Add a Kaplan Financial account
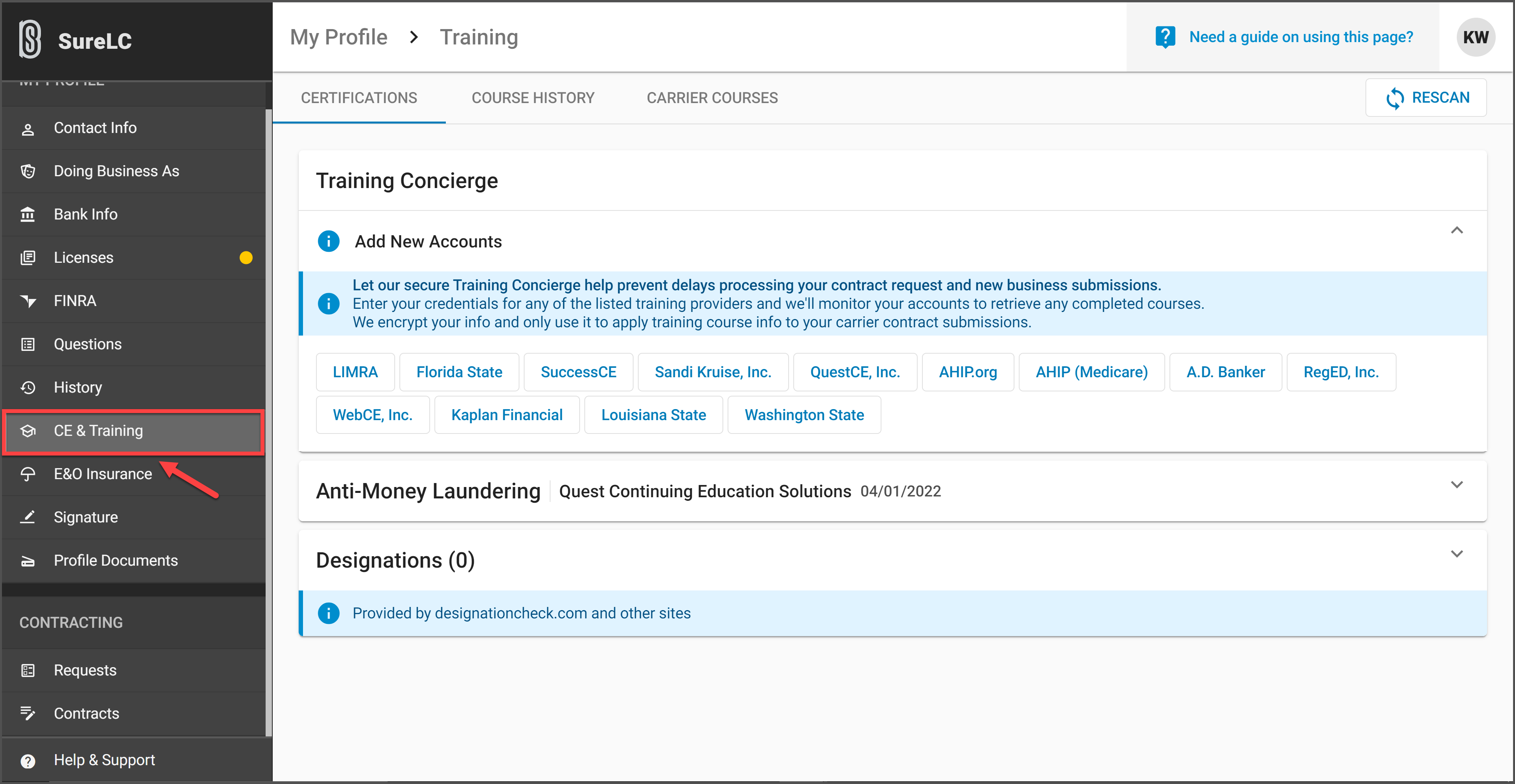1515x784 pixels. pyautogui.click(x=506, y=415)
